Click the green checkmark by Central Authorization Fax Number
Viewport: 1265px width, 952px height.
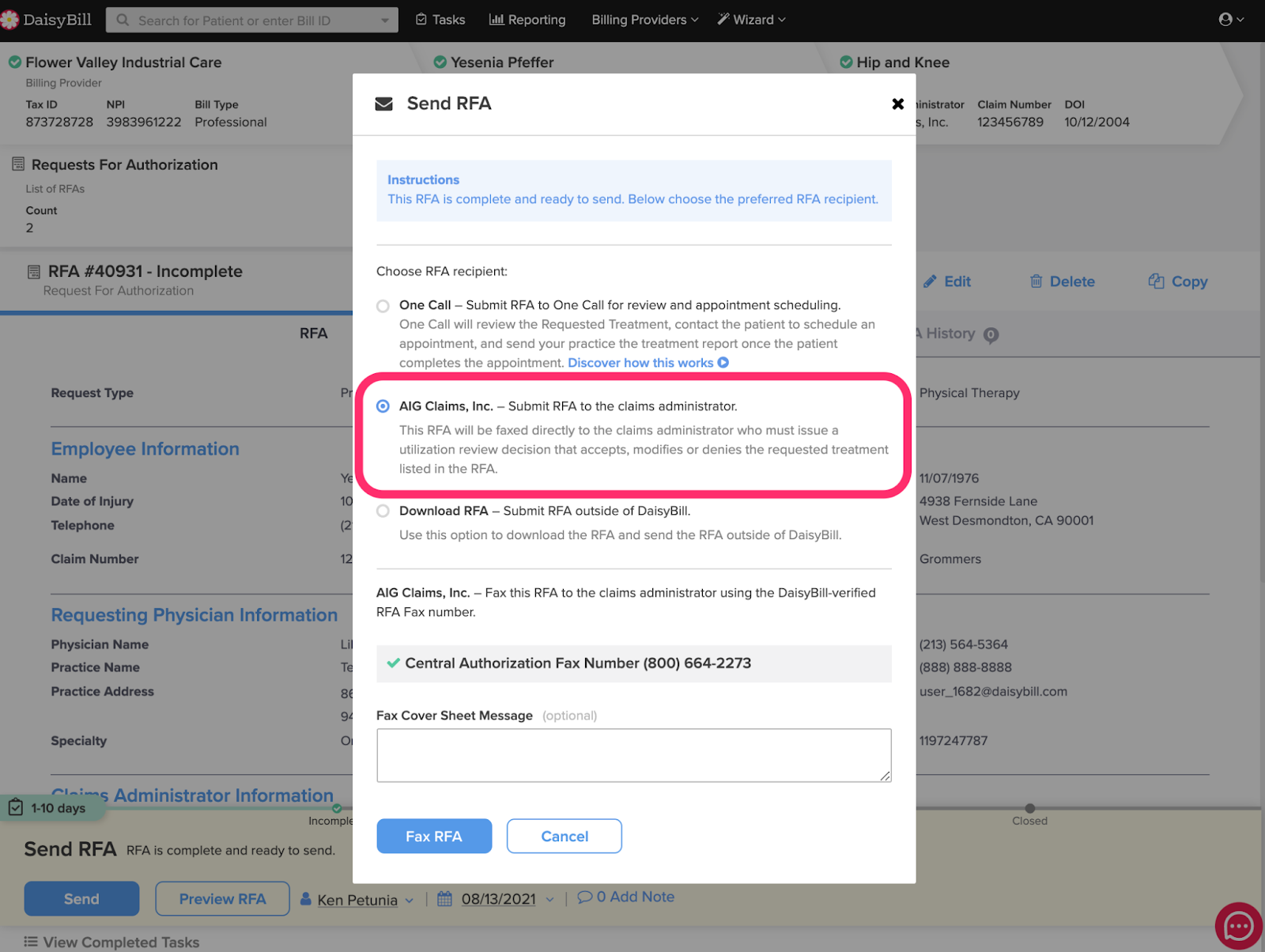(393, 663)
